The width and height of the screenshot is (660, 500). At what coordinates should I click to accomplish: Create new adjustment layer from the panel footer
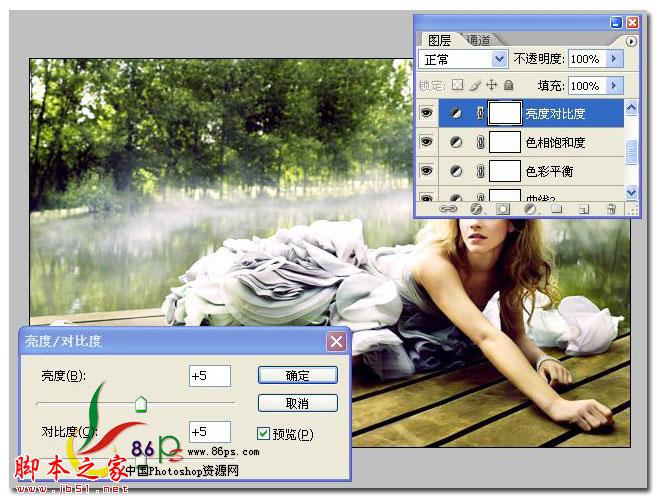pyautogui.click(x=530, y=209)
